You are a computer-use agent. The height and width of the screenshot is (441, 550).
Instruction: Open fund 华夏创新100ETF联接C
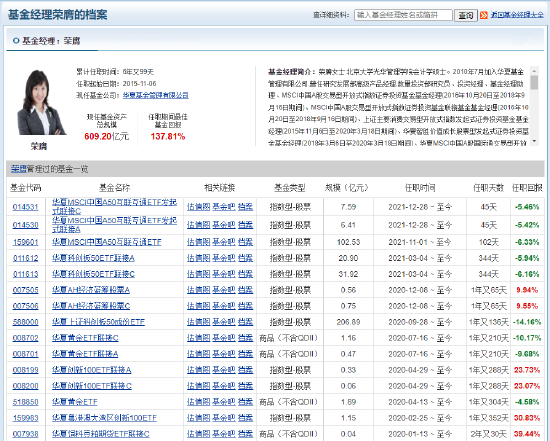tap(92, 386)
